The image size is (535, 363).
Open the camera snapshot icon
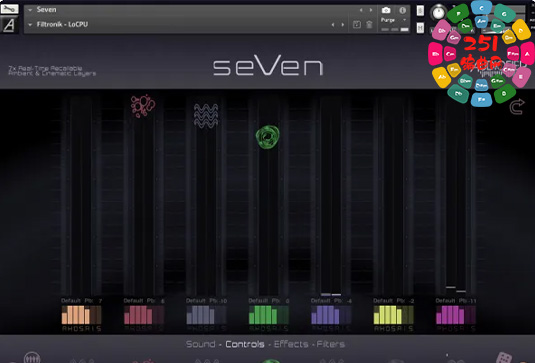(x=386, y=10)
